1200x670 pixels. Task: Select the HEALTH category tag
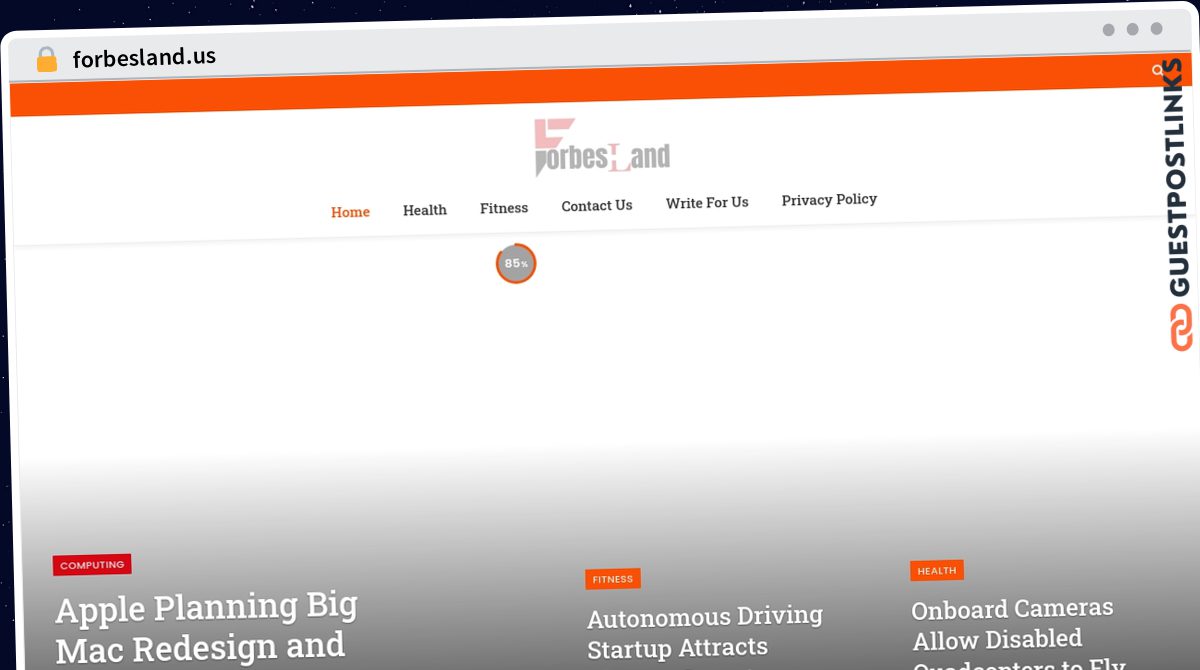click(x=937, y=571)
